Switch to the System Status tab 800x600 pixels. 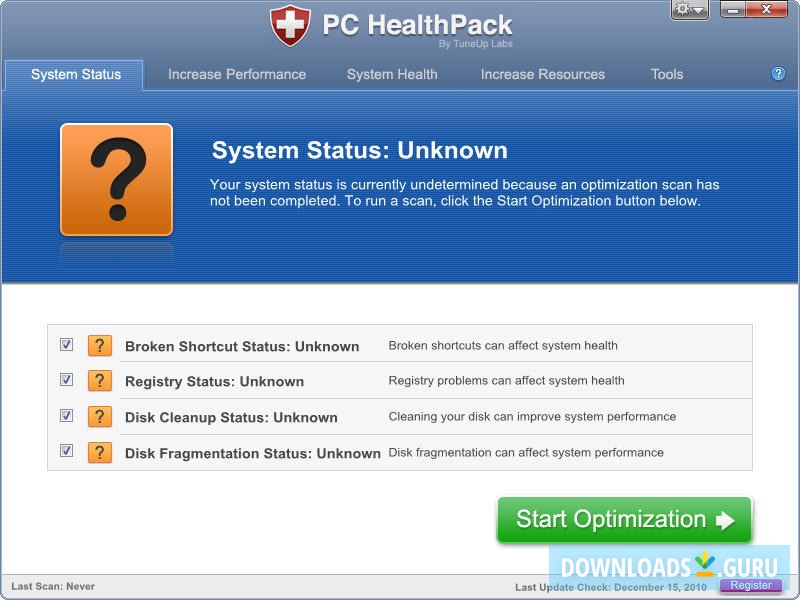click(x=74, y=74)
